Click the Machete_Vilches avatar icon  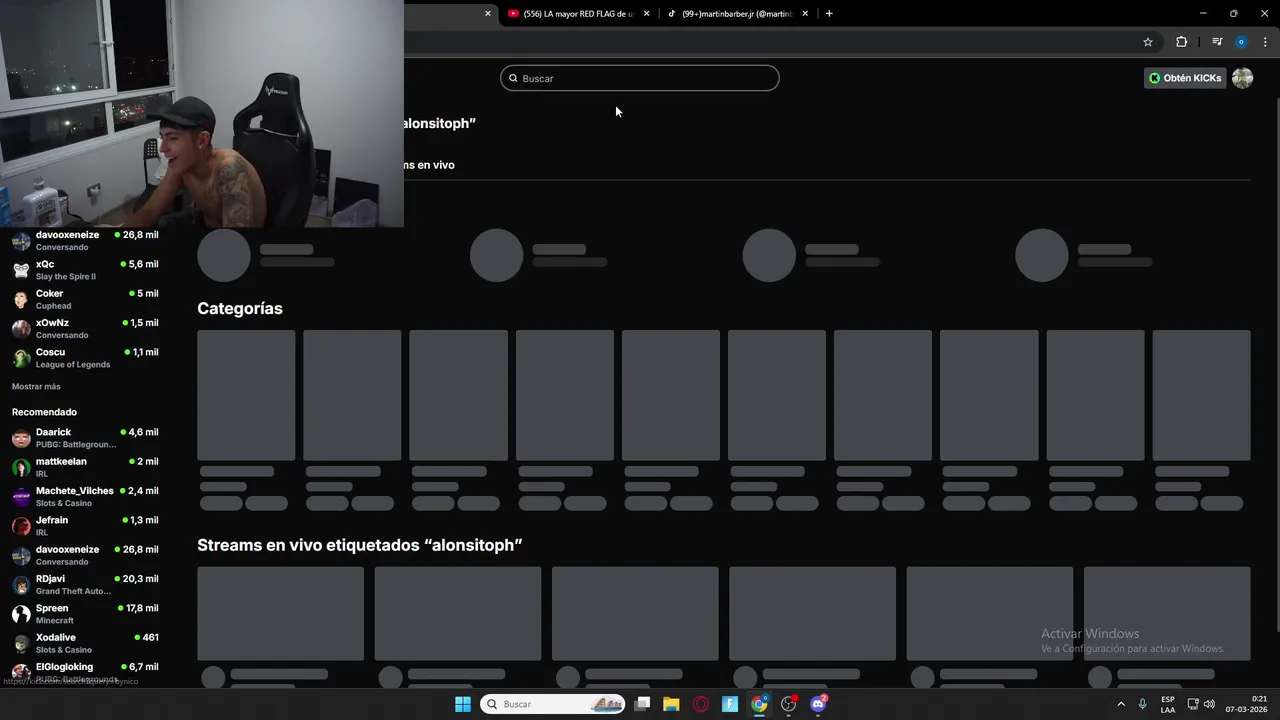(21, 496)
